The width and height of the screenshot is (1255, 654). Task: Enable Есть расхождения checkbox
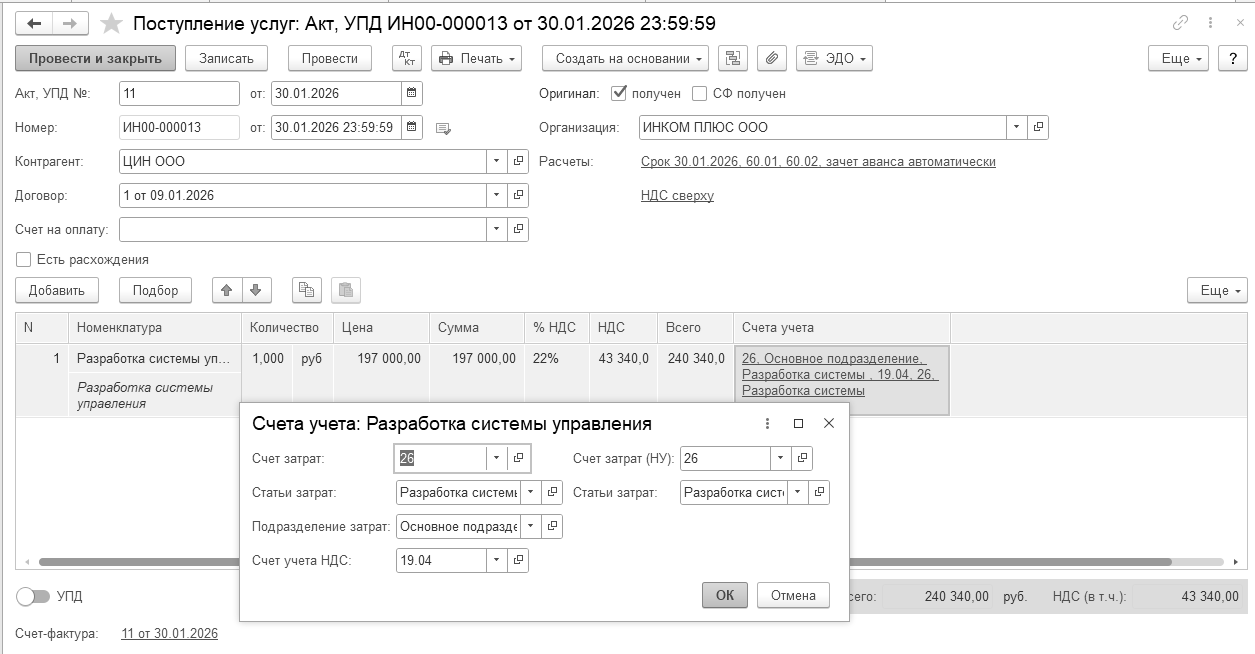(23, 259)
